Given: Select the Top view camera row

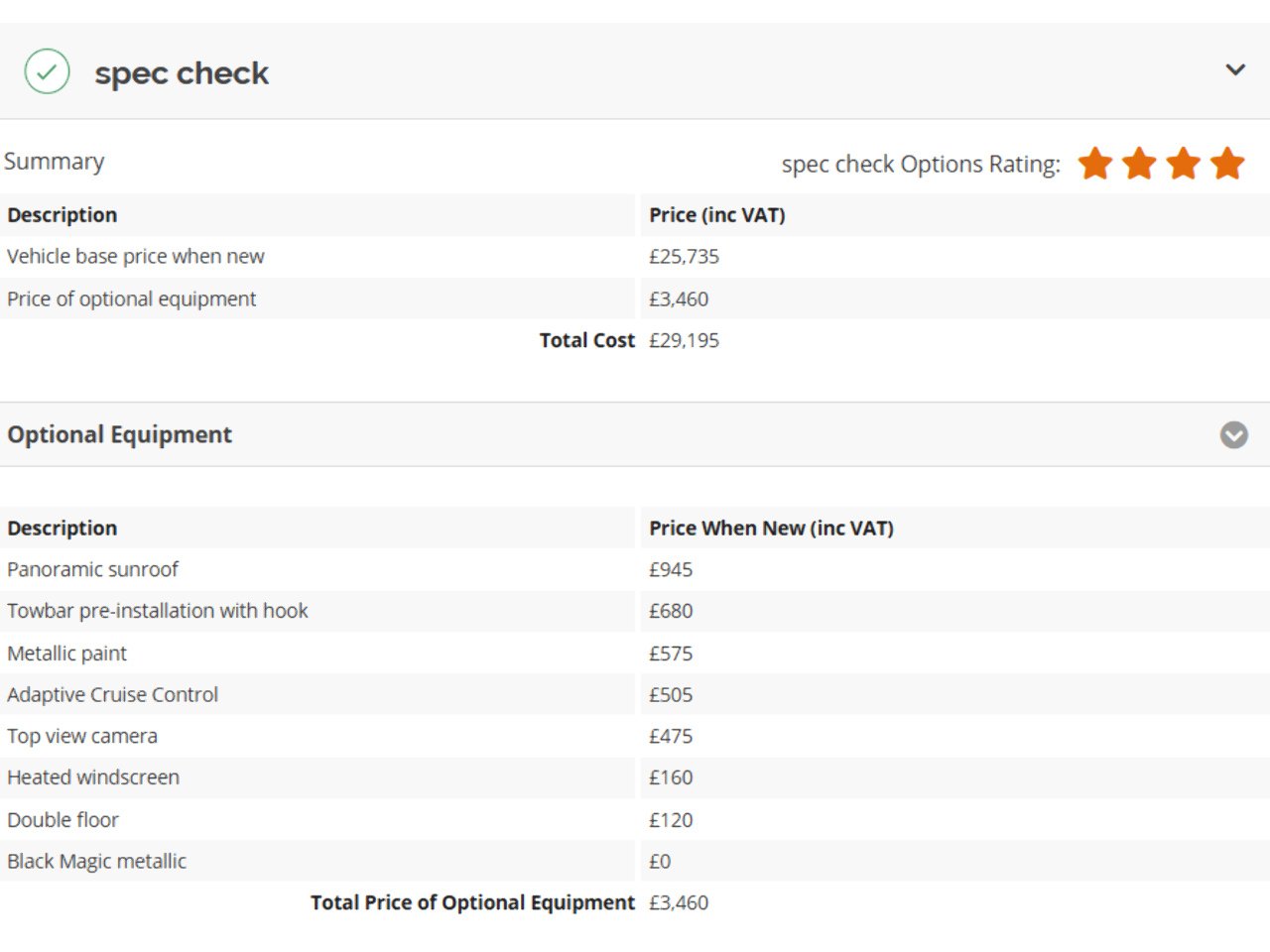Looking at the screenshot, I should [82, 736].
